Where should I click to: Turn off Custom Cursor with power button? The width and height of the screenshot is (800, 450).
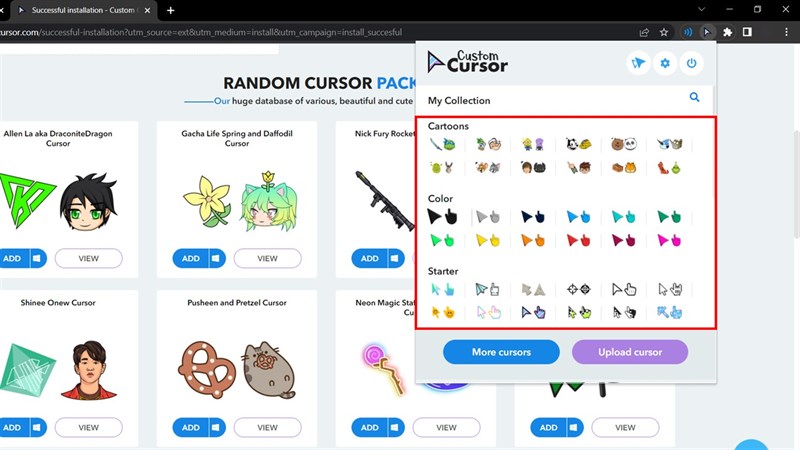click(x=691, y=63)
